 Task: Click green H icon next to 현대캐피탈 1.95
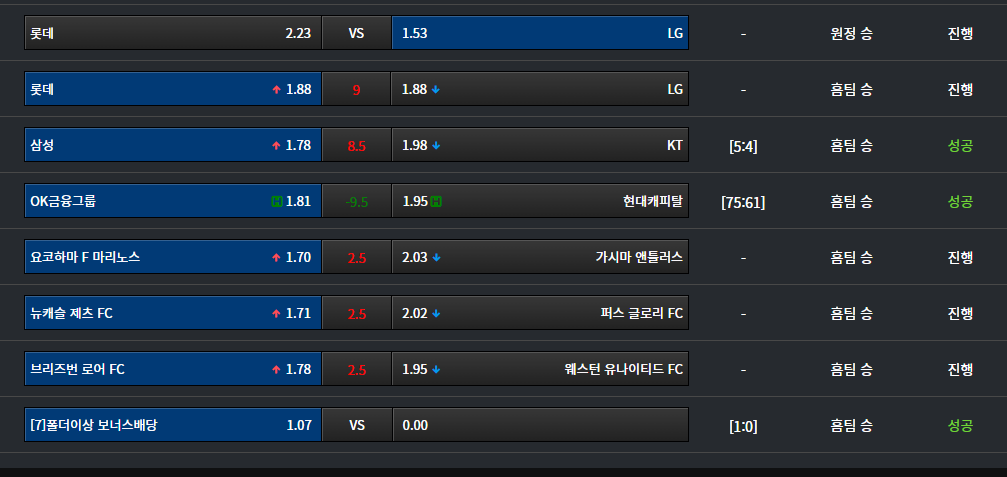point(436,202)
